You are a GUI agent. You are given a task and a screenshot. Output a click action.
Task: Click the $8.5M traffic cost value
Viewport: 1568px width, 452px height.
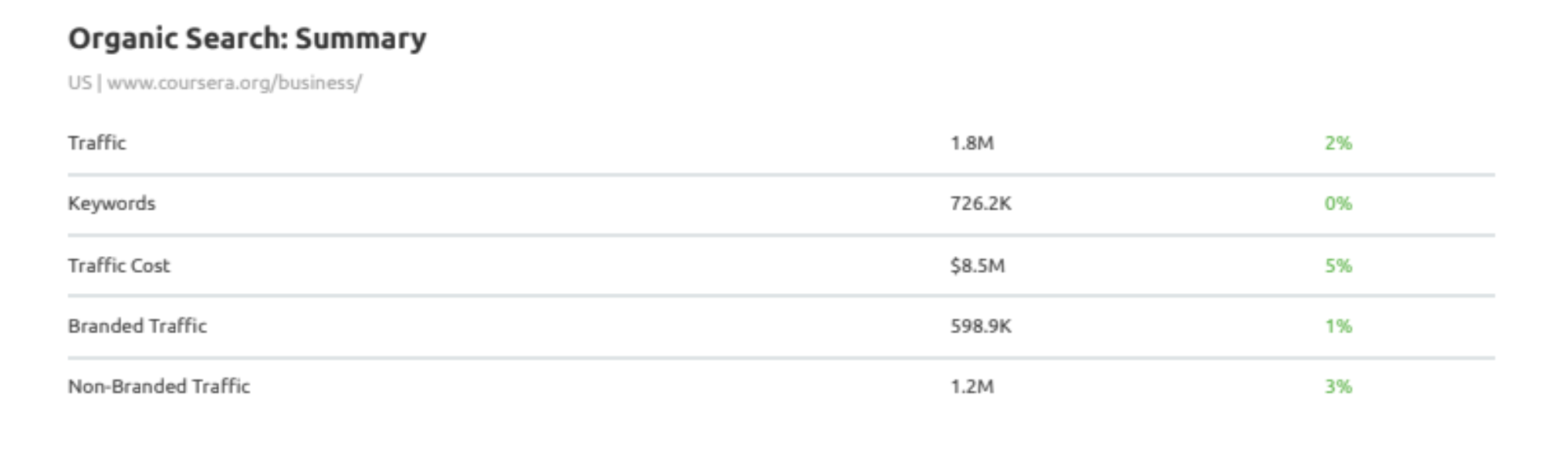[977, 266]
